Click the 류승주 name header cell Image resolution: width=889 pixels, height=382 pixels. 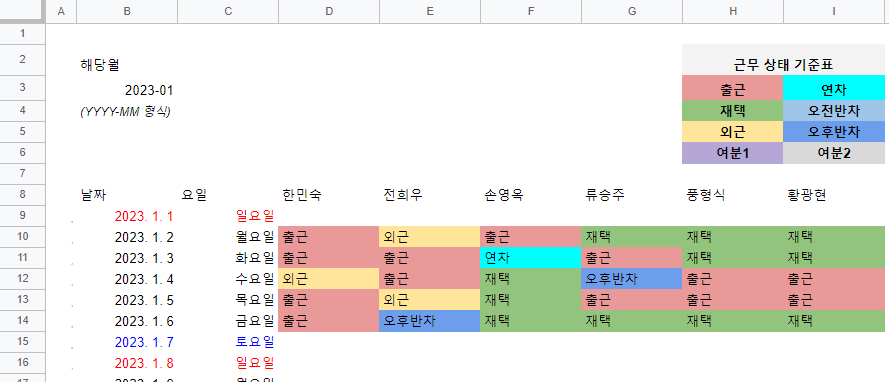coord(632,195)
